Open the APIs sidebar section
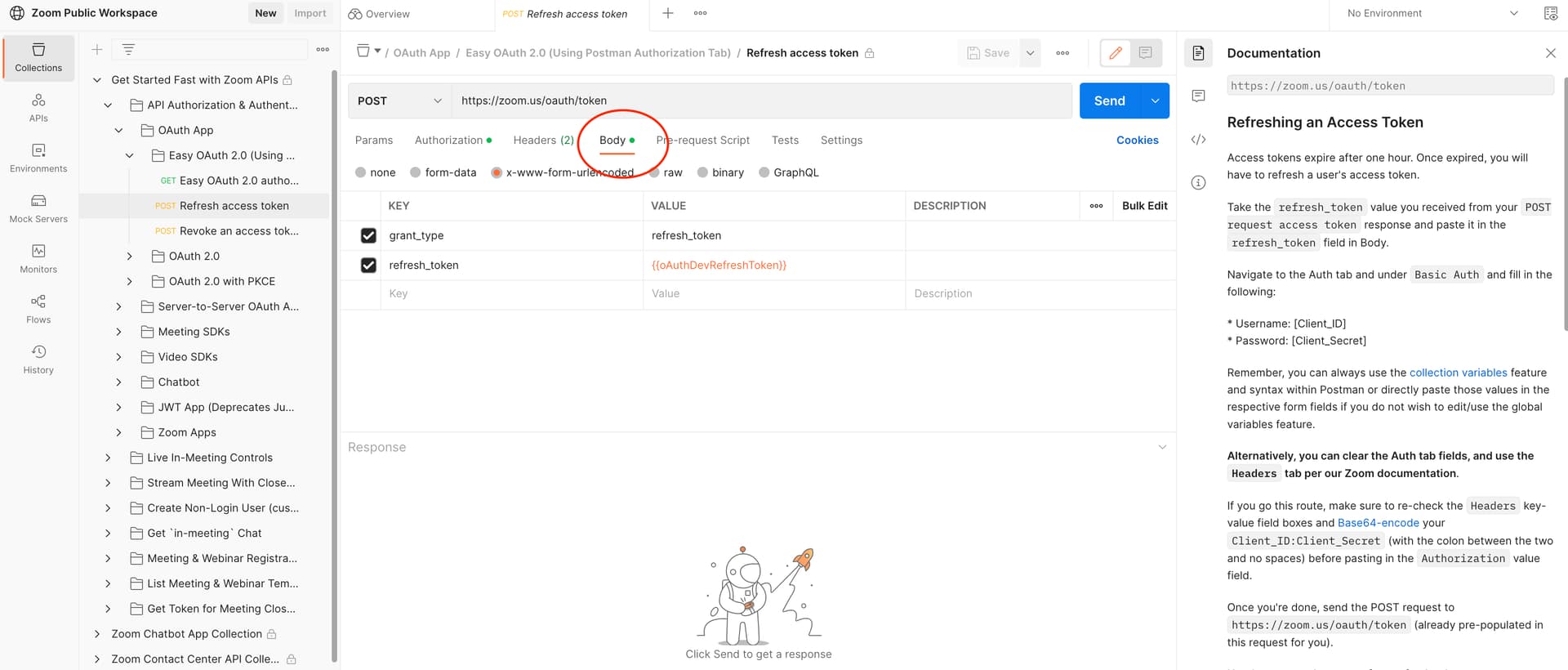This screenshot has width=1568, height=670. (x=38, y=108)
